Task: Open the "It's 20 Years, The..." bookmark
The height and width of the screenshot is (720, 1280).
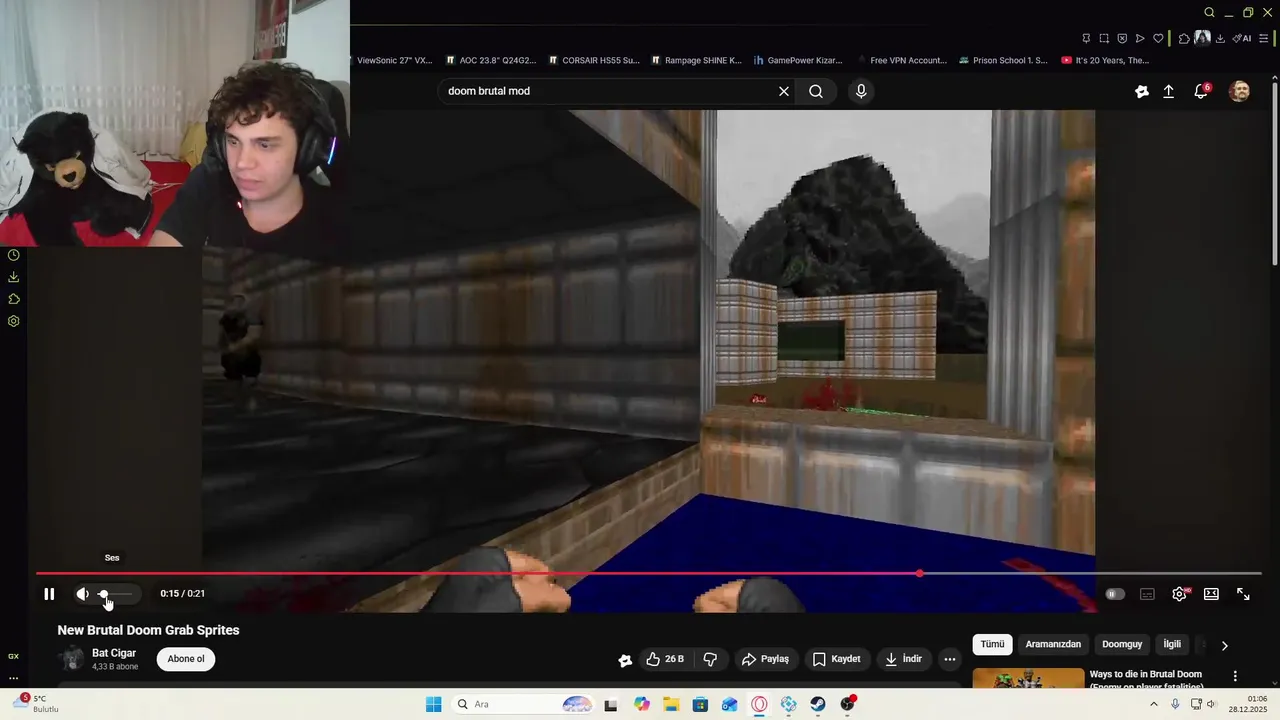Action: tap(1105, 60)
